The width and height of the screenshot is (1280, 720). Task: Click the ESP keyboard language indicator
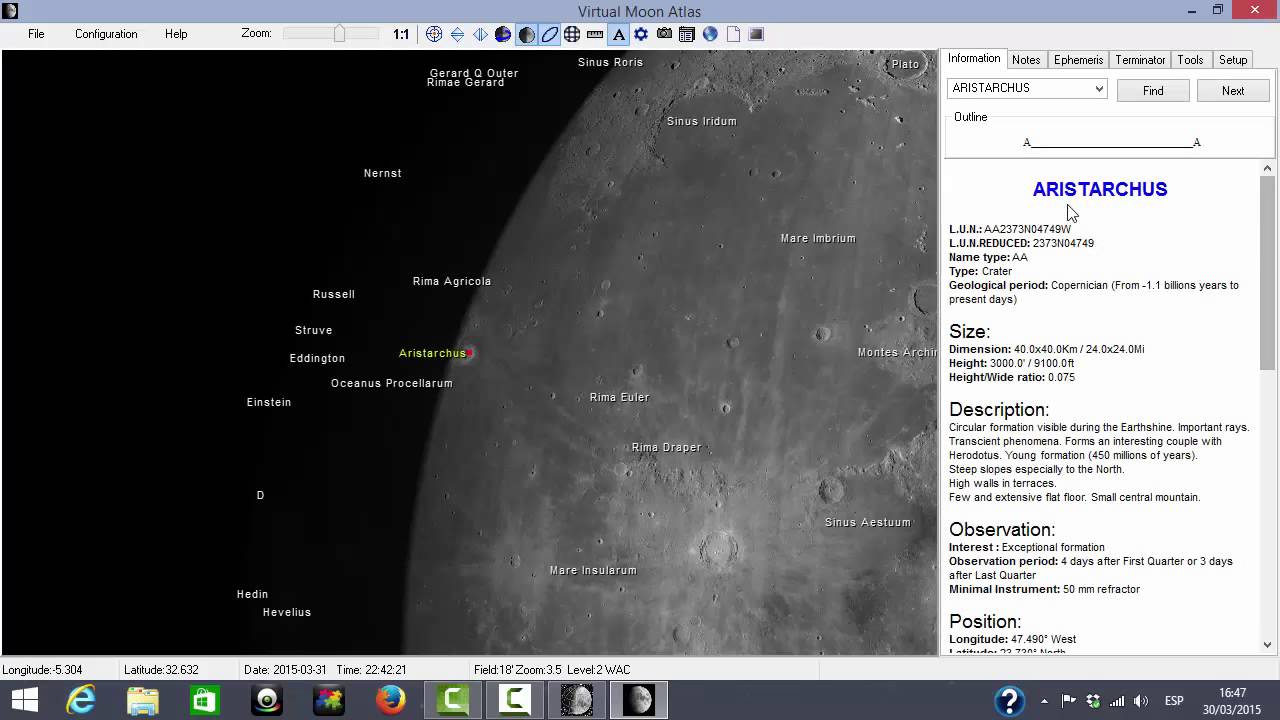[1175, 701]
